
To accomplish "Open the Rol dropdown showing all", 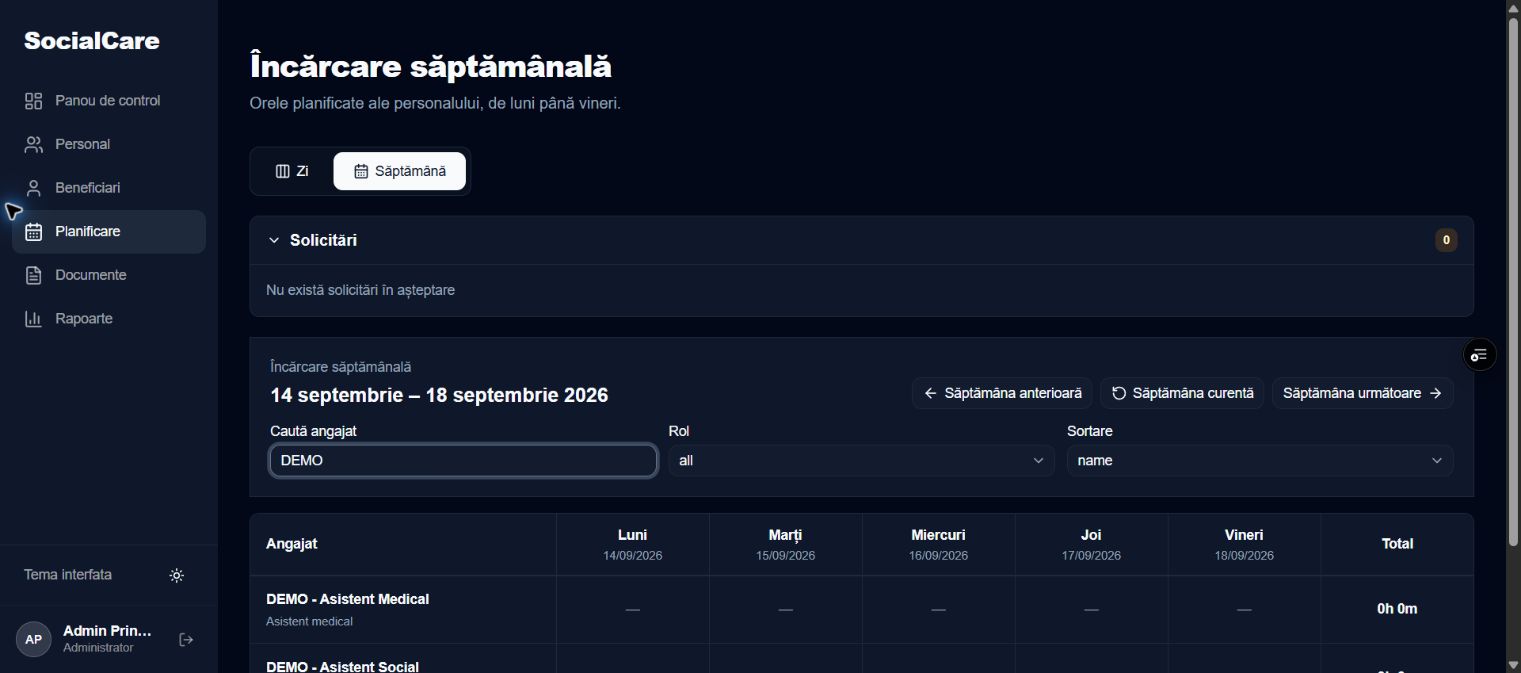I will point(861,460).
